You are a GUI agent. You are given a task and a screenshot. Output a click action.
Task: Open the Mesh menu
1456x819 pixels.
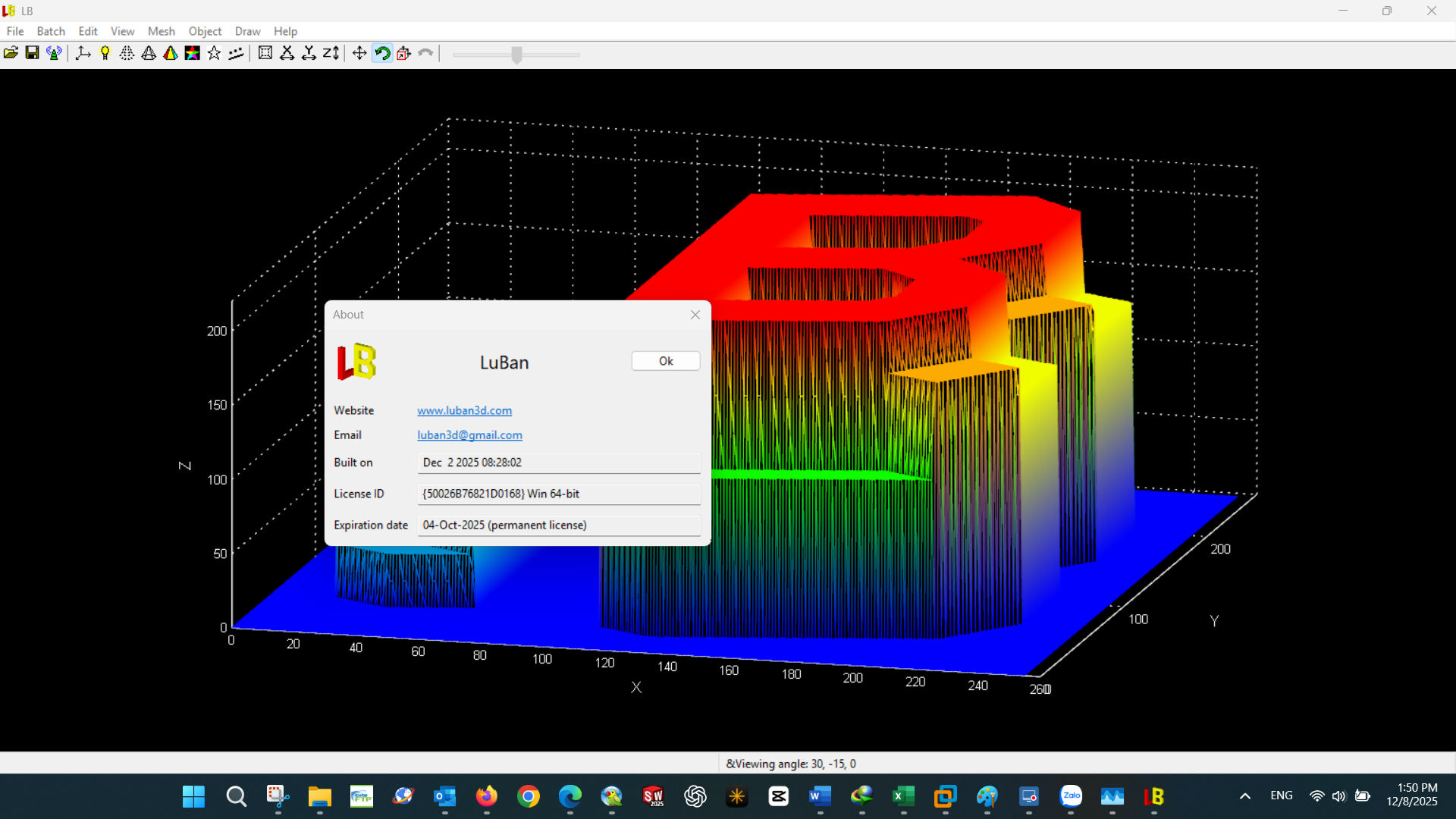tap(162, 31)
